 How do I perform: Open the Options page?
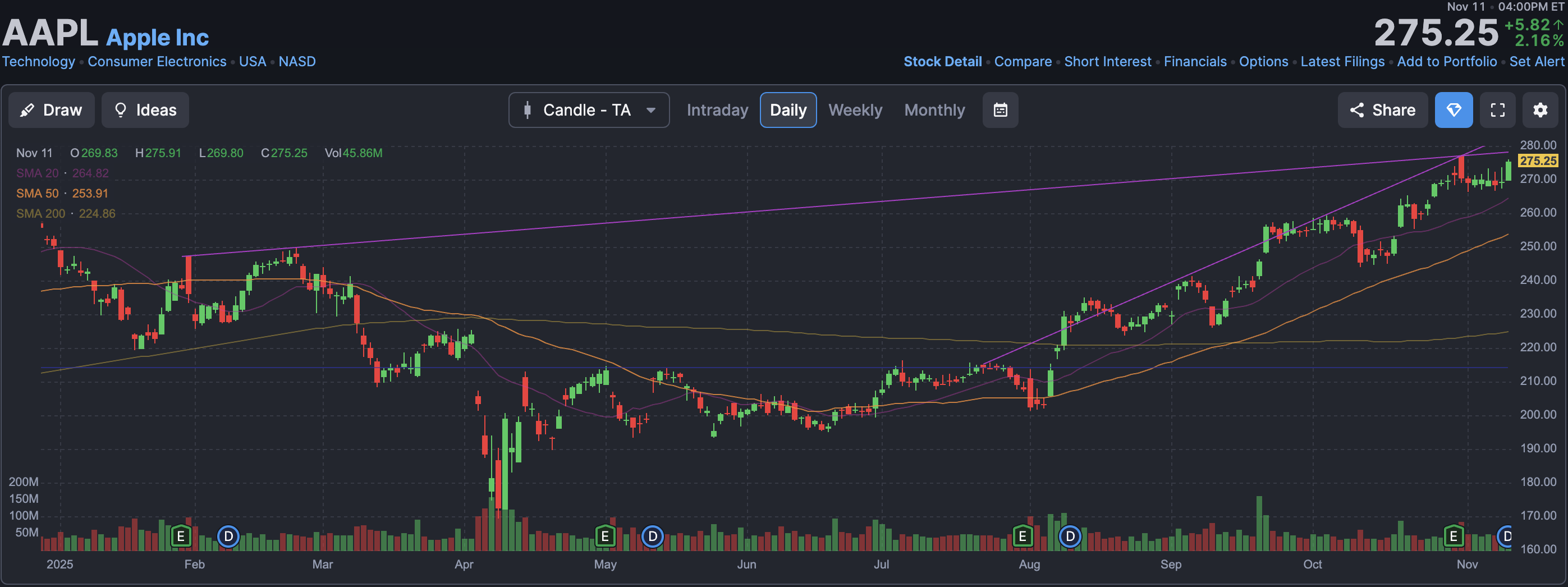pyautogui.click(x=1263, y=62)
